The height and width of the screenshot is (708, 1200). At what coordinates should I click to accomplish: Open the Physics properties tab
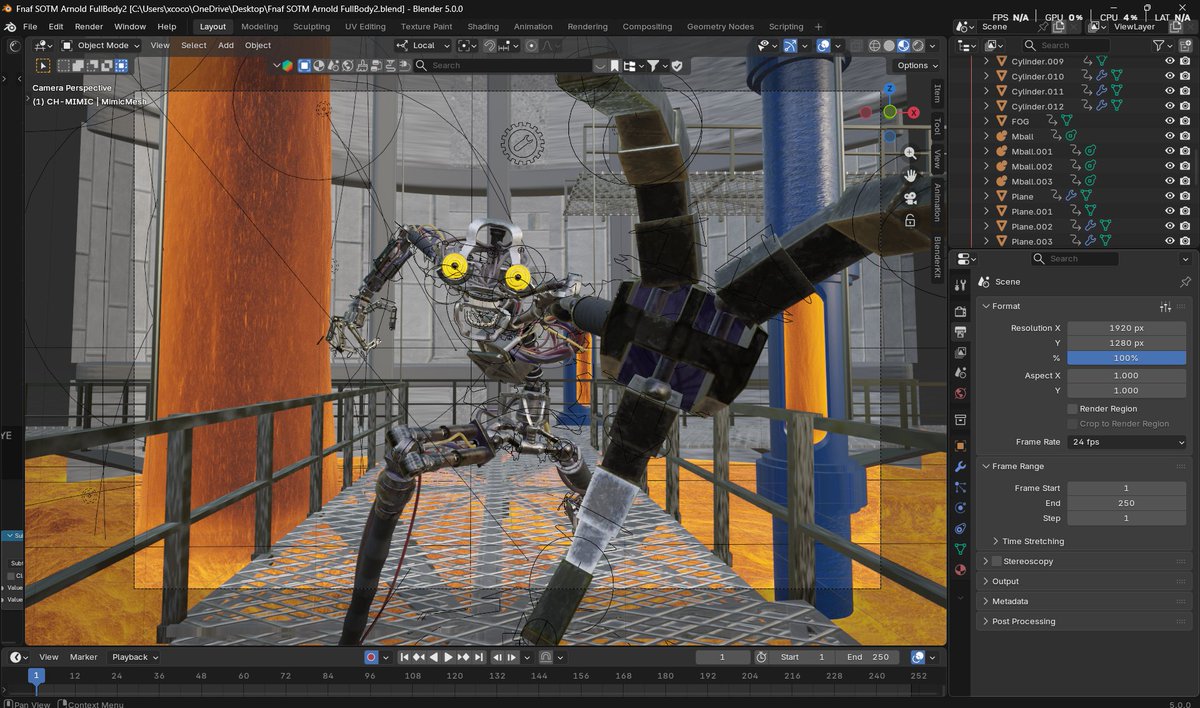[961, 508]
